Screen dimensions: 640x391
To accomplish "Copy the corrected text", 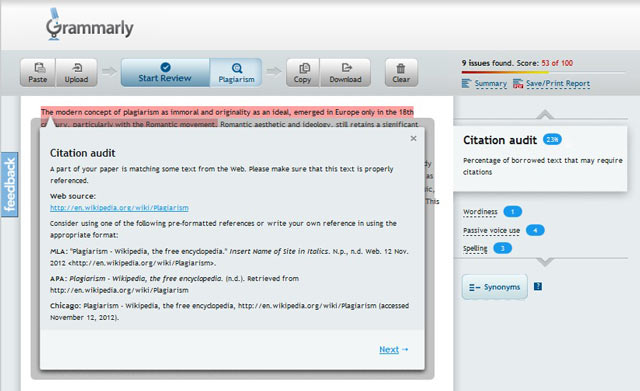I will pos(302,73).
